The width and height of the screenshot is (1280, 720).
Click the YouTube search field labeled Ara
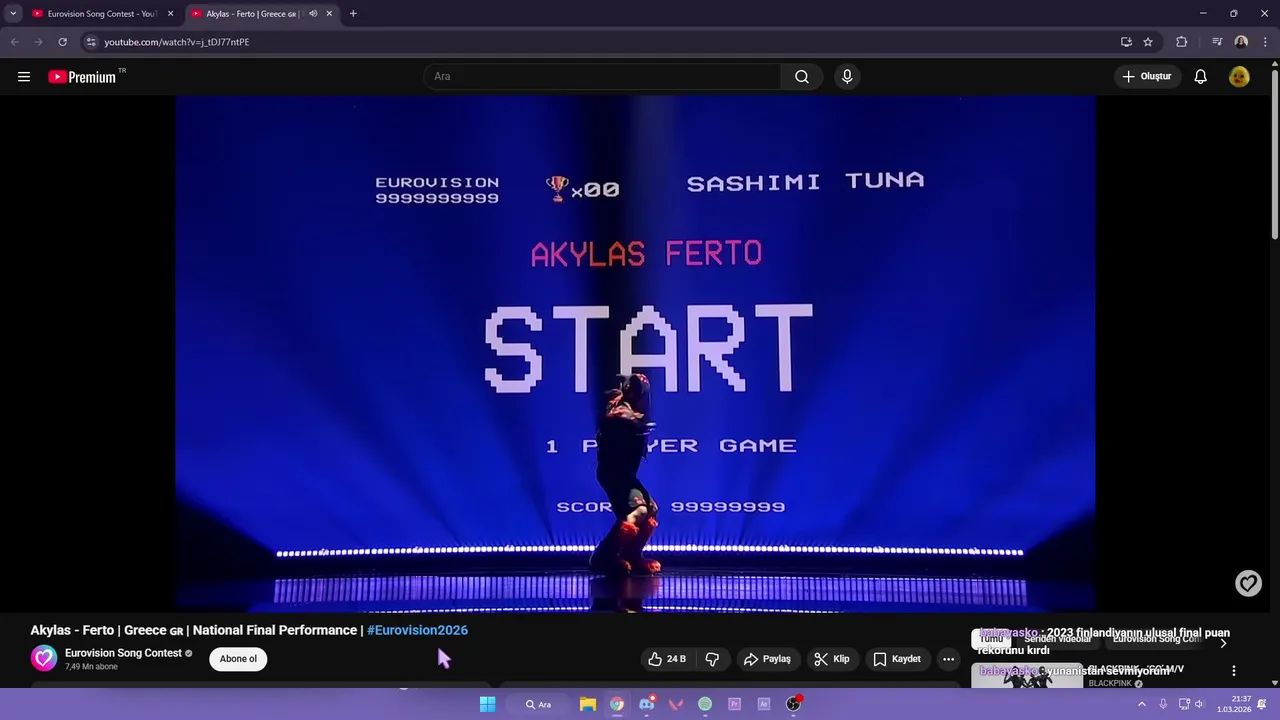tap(603, 77)
